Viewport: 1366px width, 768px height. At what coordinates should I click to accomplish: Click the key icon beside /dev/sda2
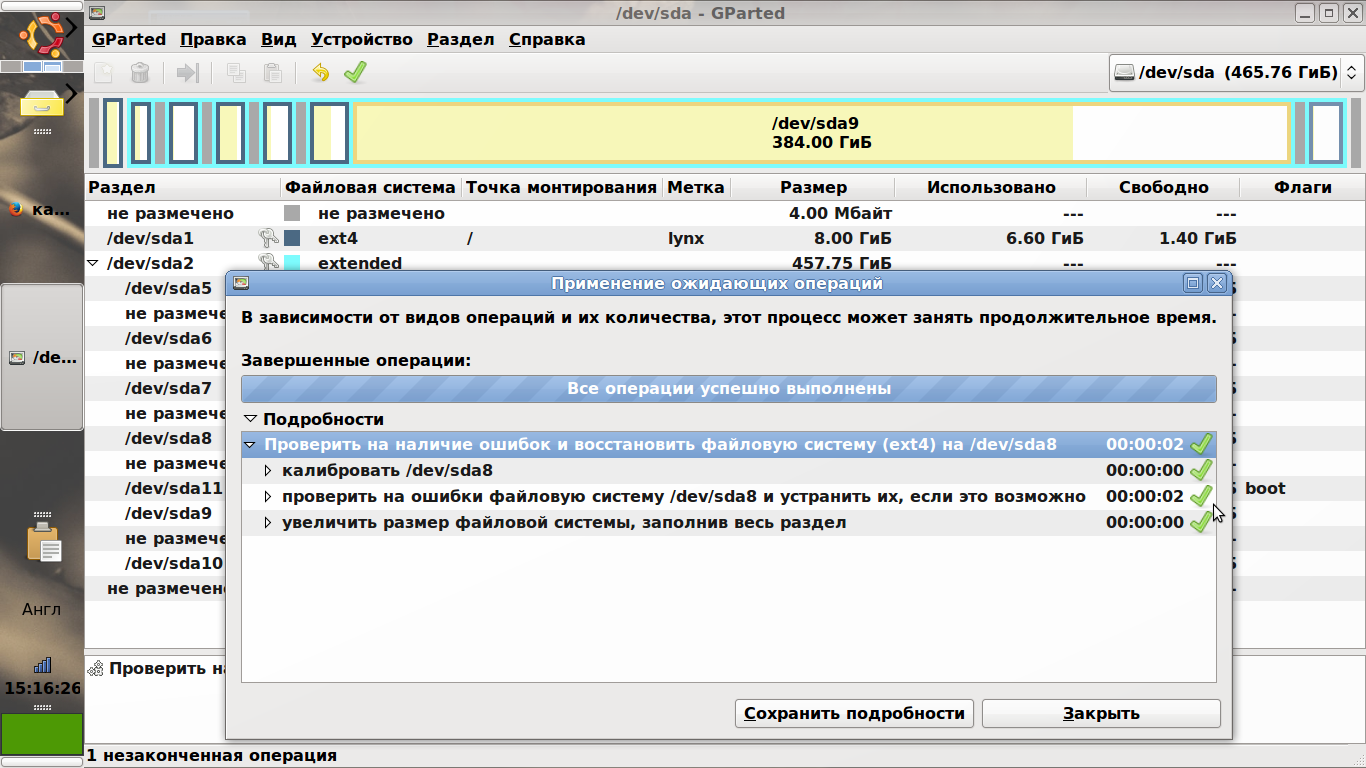click(268, 263)
